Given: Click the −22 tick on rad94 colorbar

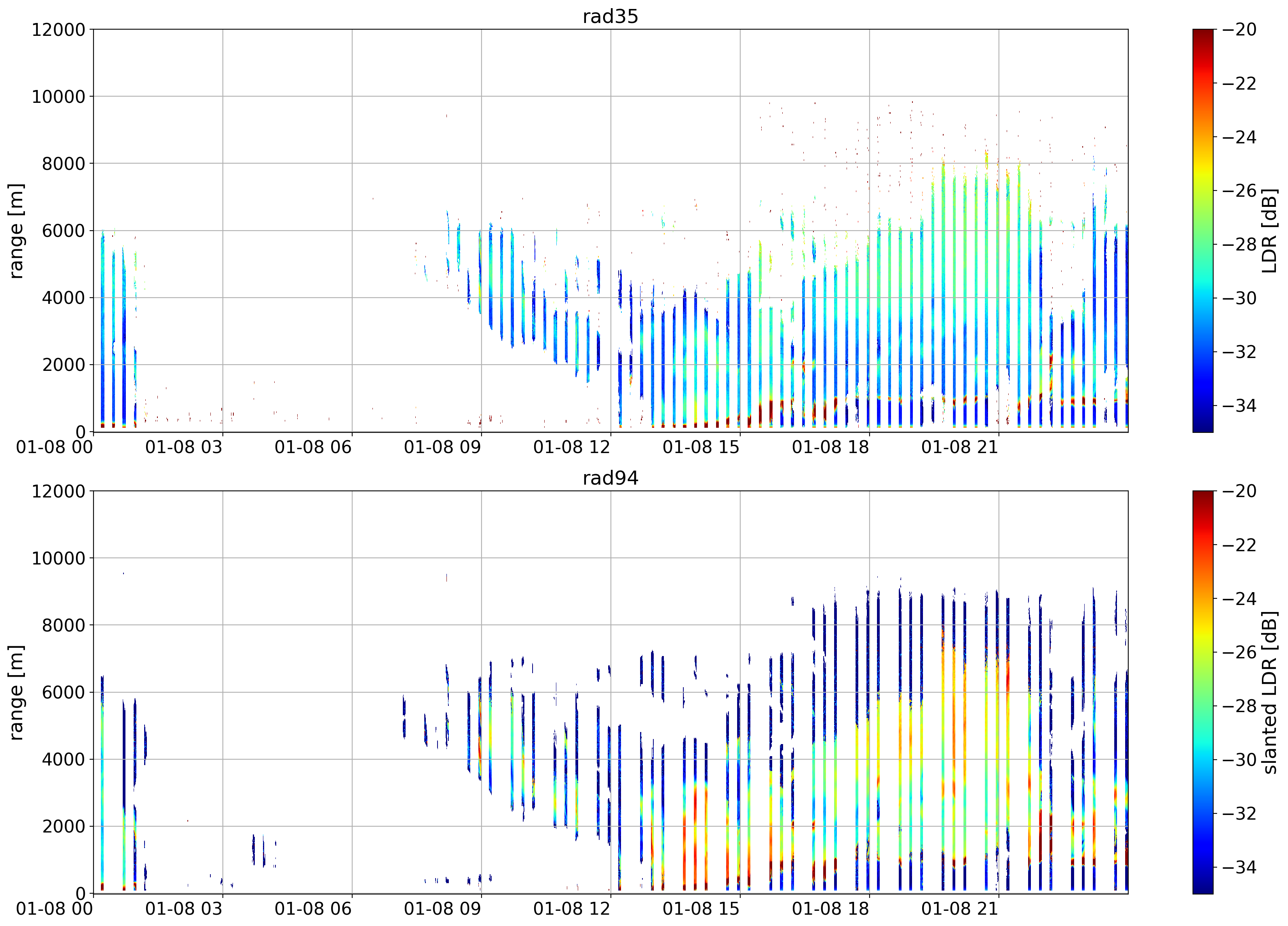Looking at the screenshot, I should pyautogui.click(x=1239, y=545).
